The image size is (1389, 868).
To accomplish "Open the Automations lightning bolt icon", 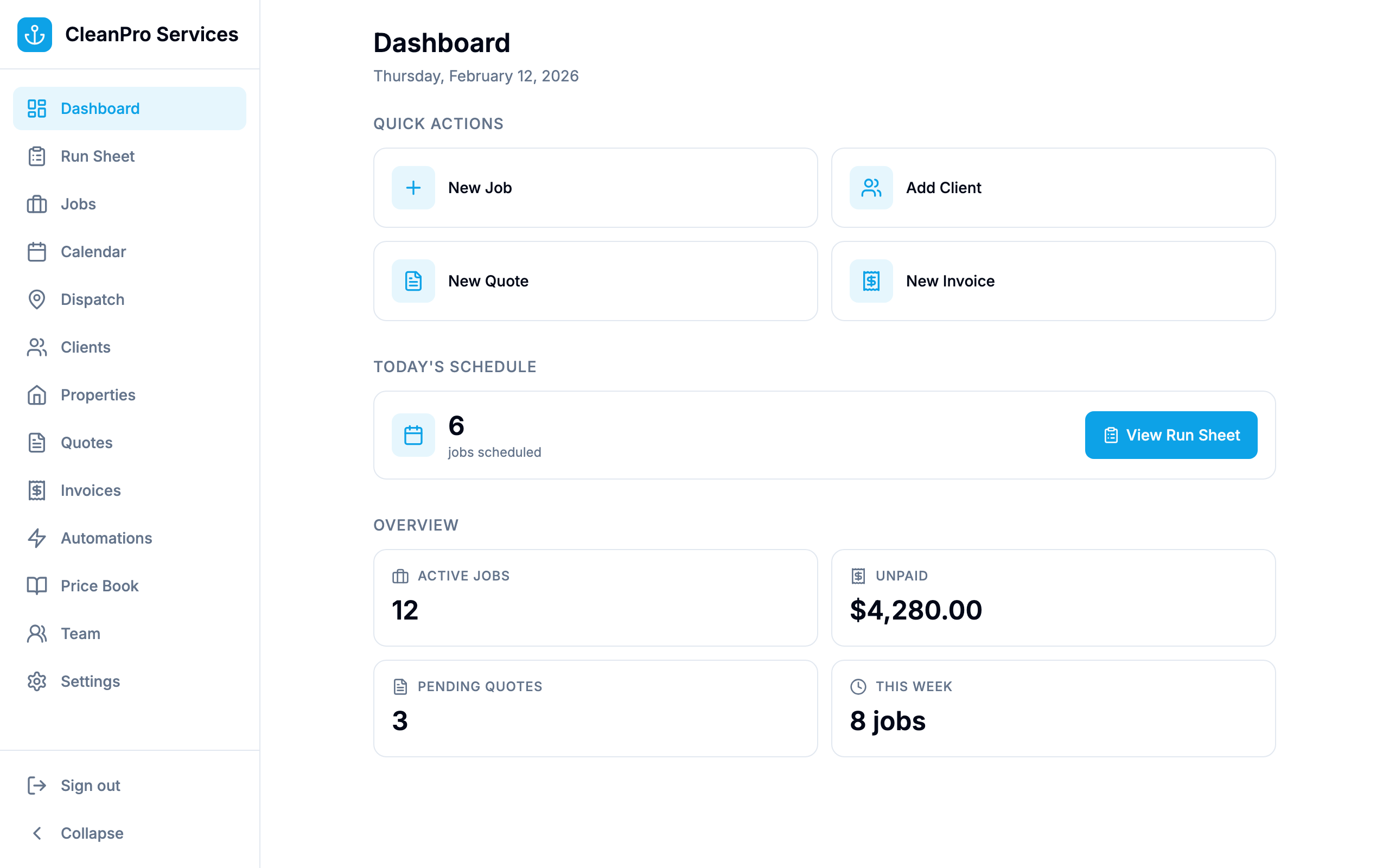I will pyautogui.click(x=37, y=538).
